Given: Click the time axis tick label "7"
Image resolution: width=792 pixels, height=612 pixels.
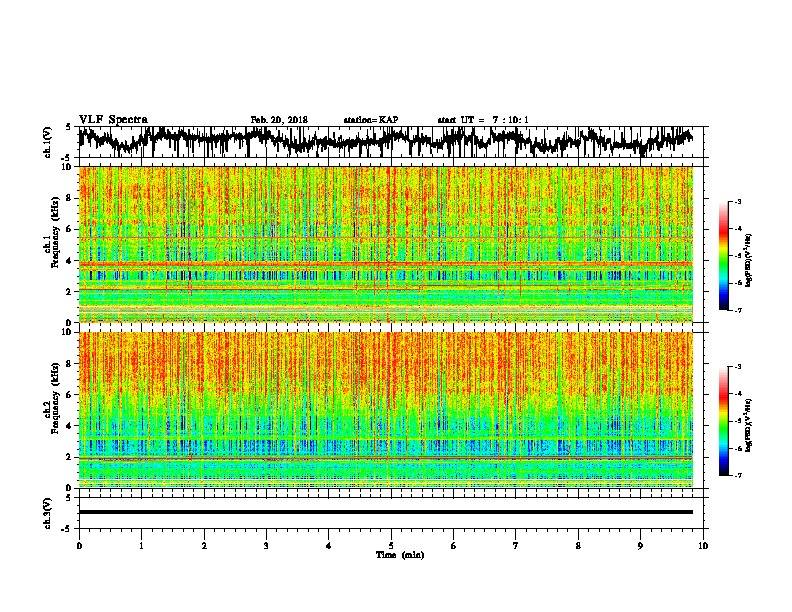Looking at the screenshot, I should point(516,546).
